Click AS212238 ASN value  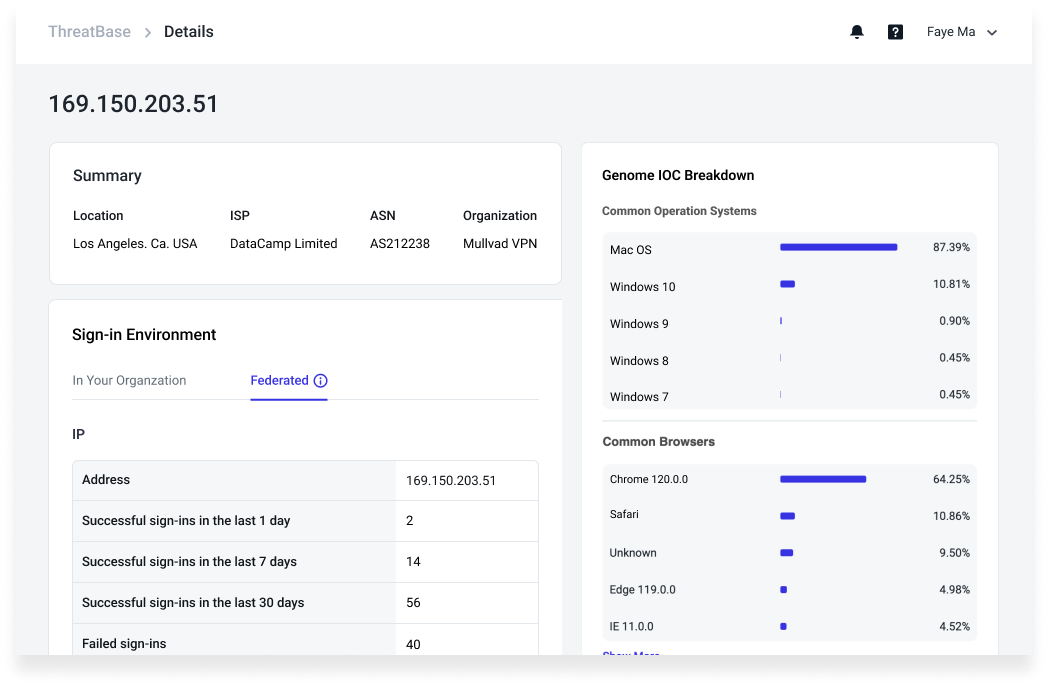point(400,243)
